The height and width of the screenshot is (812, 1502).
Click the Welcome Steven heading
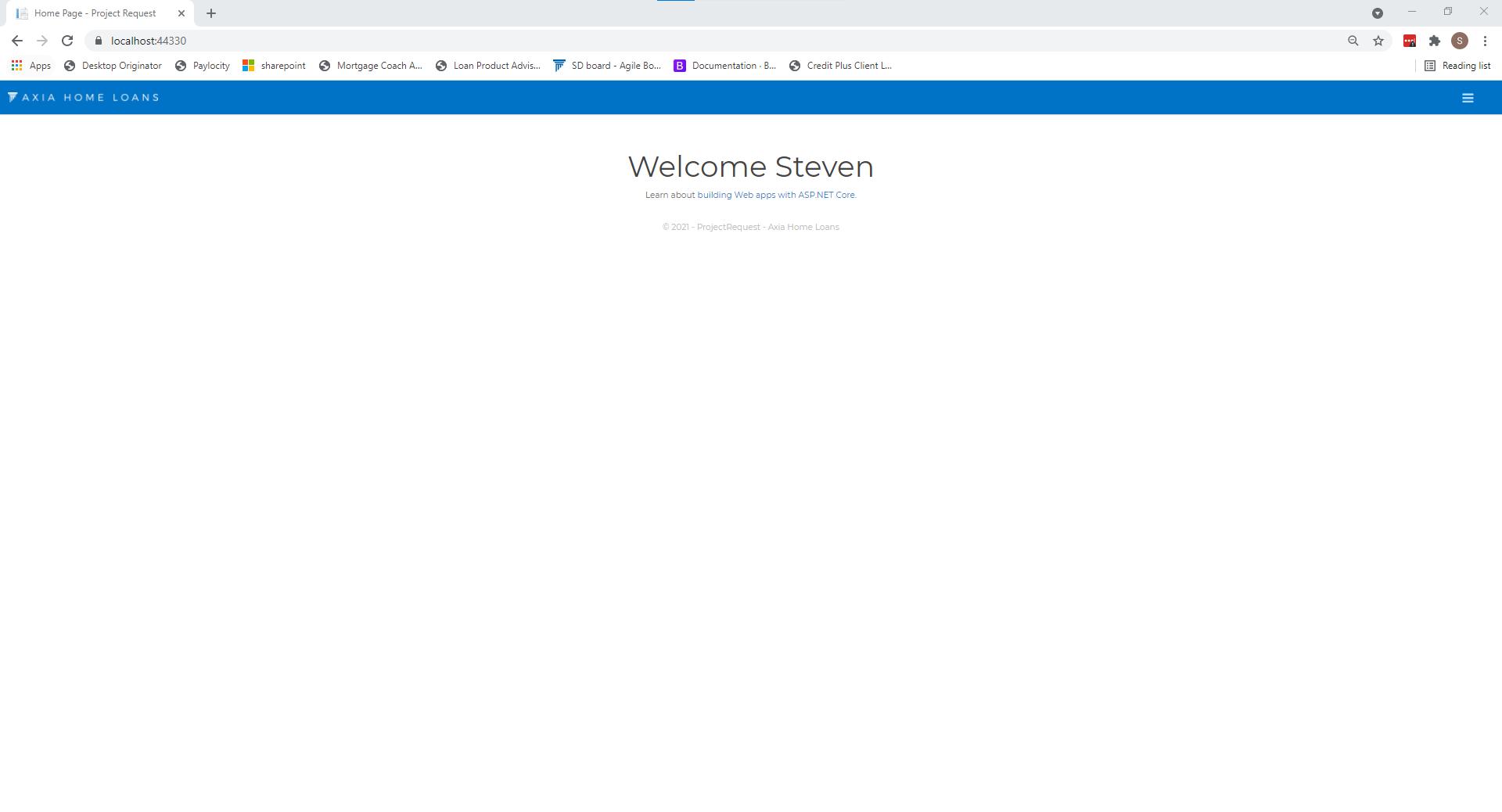click(x=751, y=167)
